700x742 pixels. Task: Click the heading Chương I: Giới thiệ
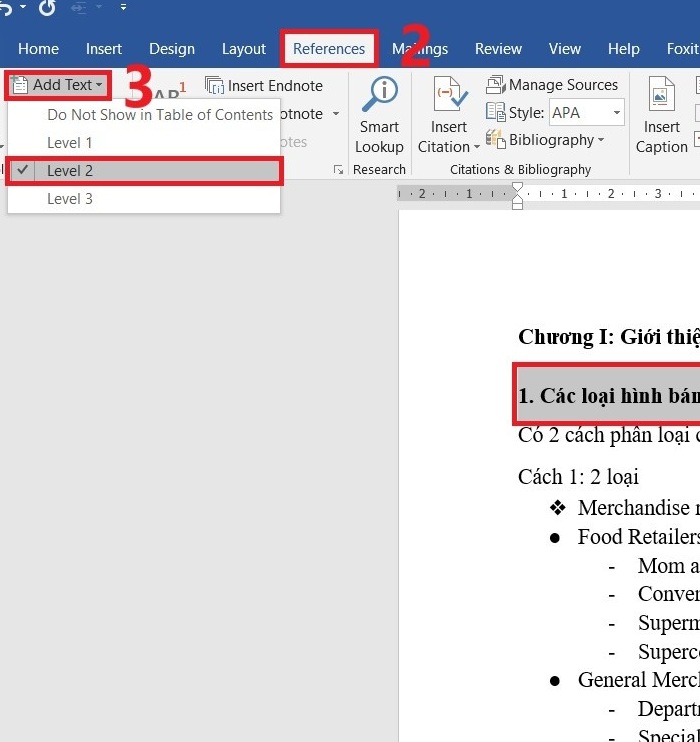tap(609, 337)
